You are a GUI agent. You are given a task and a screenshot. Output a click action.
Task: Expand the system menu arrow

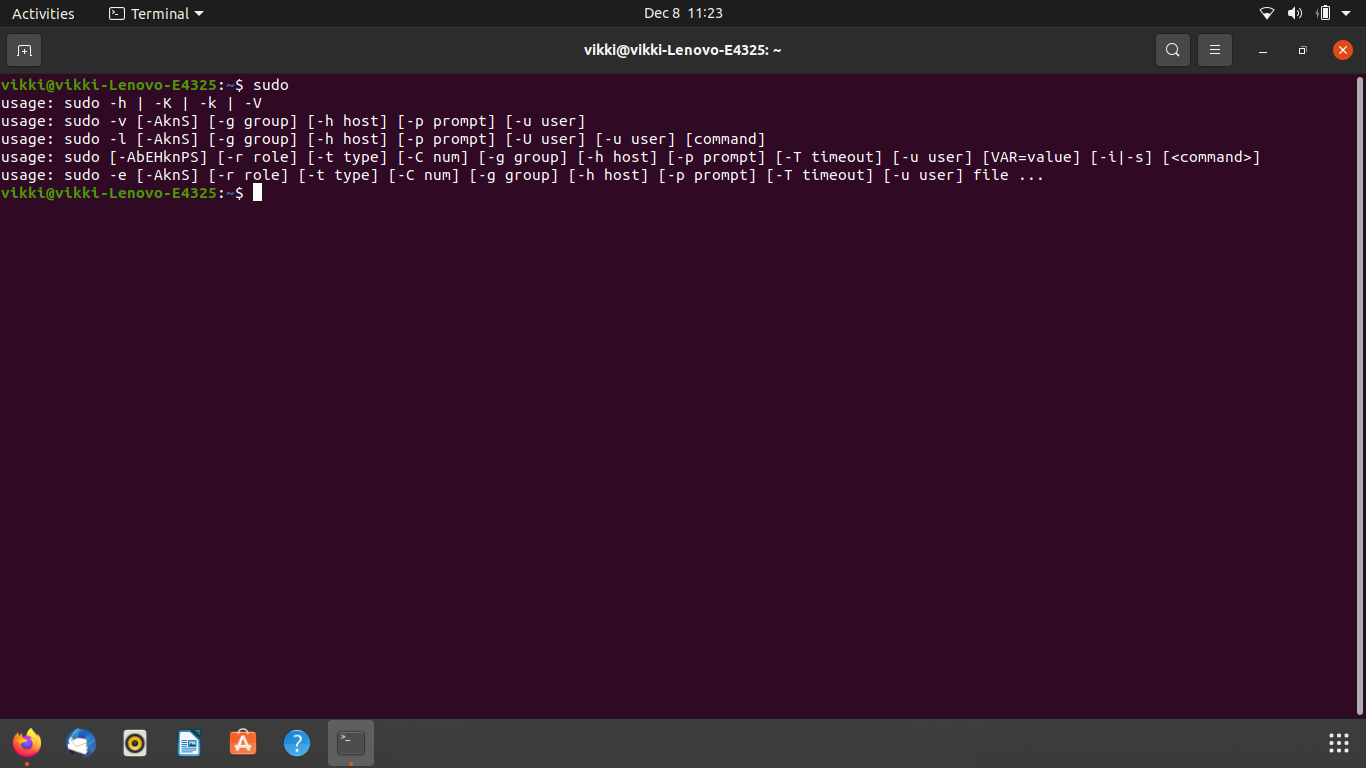coord(1346,13)
